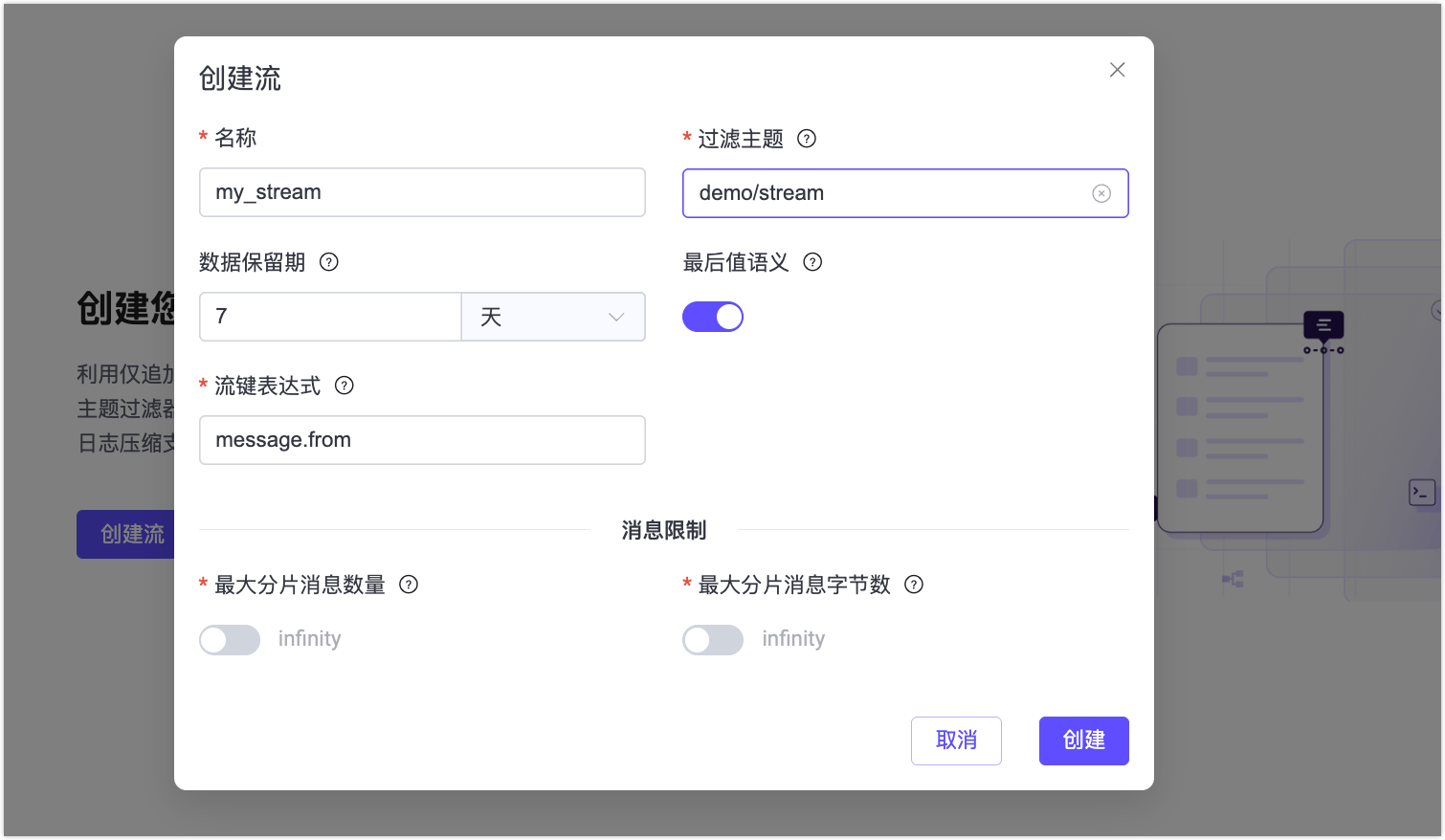Click the 创建 button to create the stream
Screen dimensions: 1445x840
coord(1083,741)
